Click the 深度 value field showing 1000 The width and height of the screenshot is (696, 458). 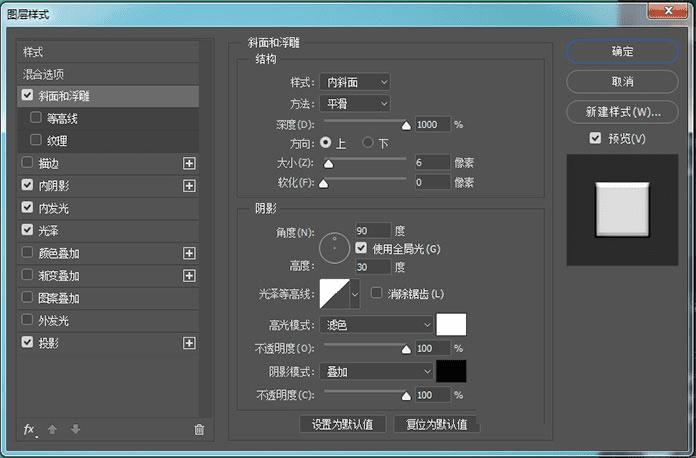(x=432, y=125)
